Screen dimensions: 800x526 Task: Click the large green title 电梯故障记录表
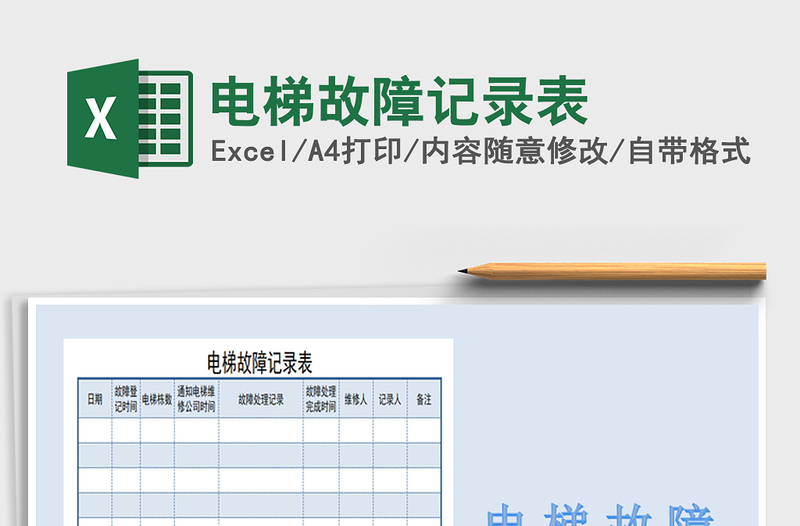pyautogui.click(x=400, y=101)
